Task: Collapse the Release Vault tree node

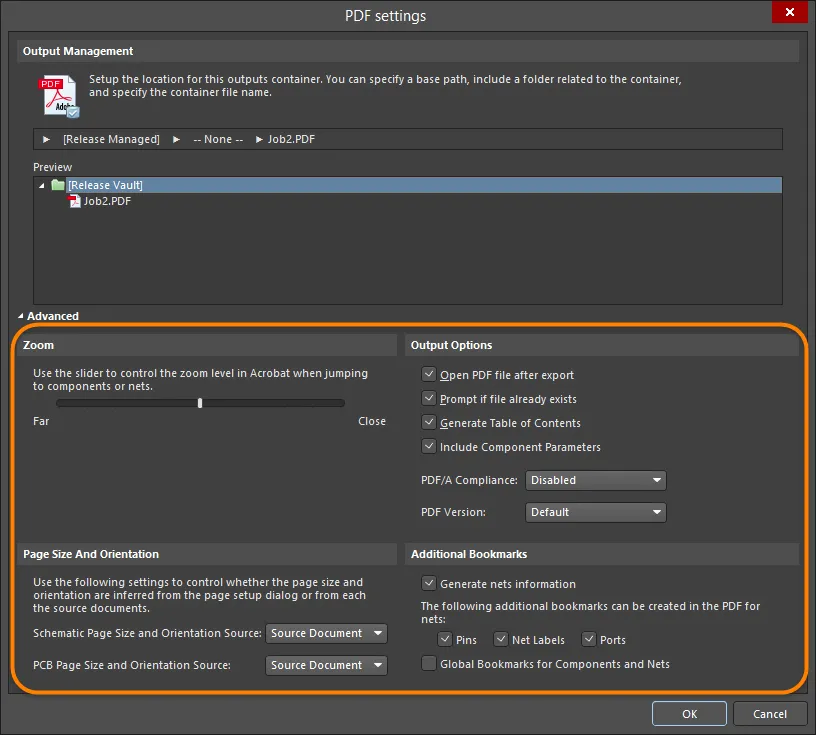Action: [x=42, y=185]
